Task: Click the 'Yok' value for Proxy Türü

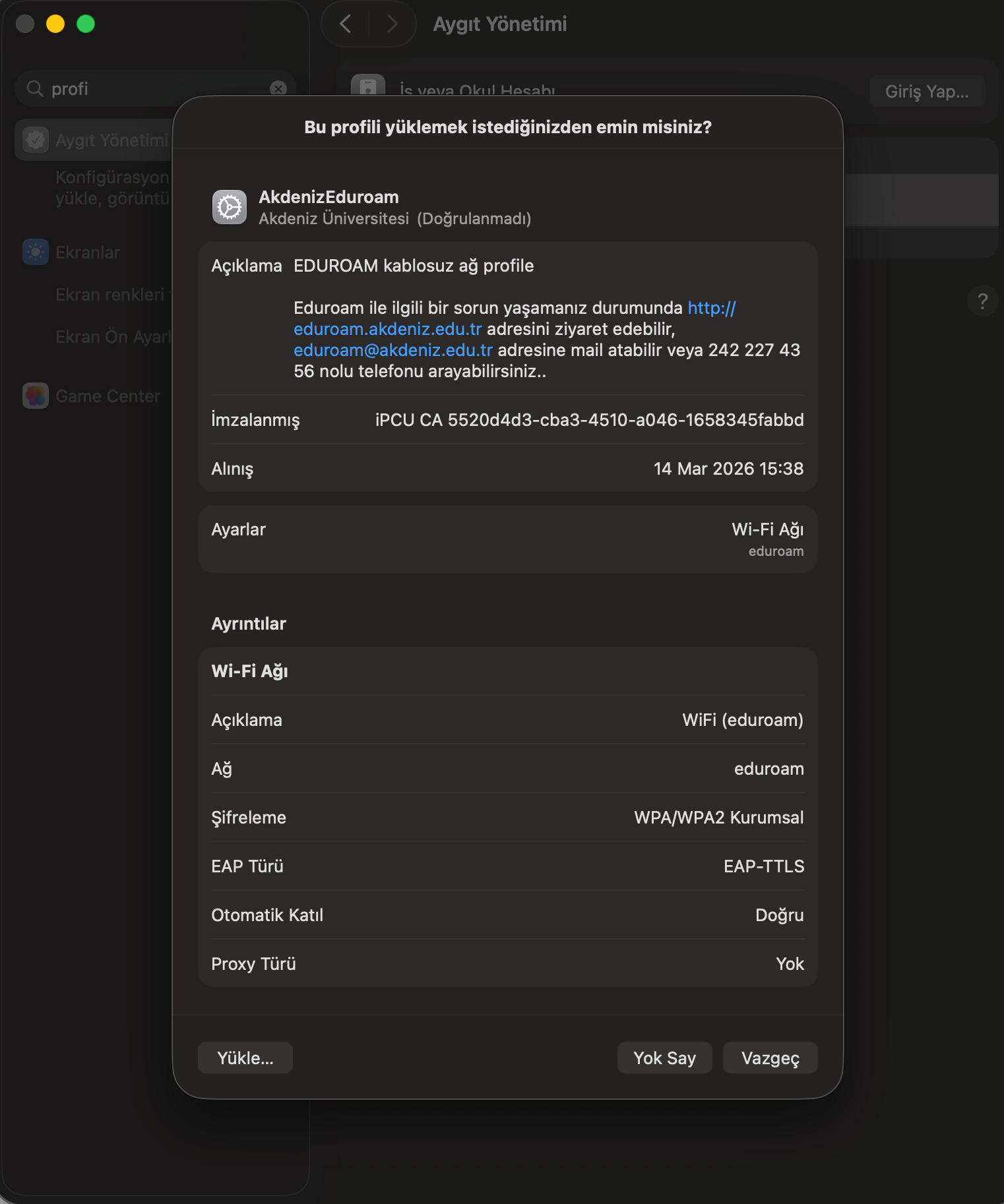Action: tap(790, 964)
